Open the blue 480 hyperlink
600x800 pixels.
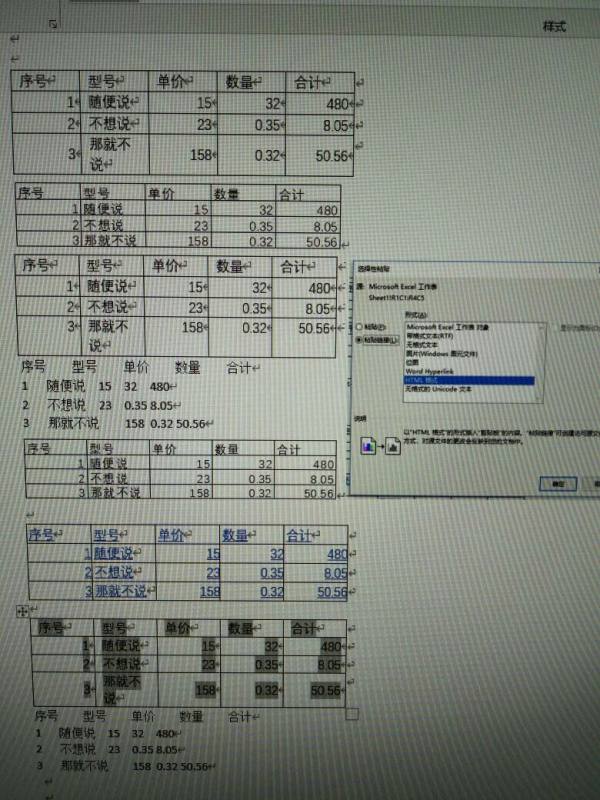click(337, 555)
